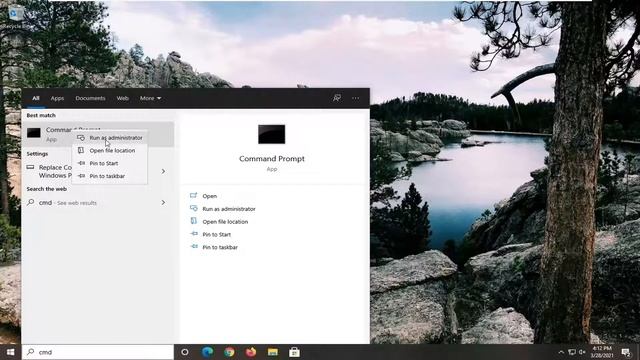The width and height of the screenshot is (640, 360).
Task: Click the Pin to taskbar pin icon in context menu
Action: click(x=81, y=176)
